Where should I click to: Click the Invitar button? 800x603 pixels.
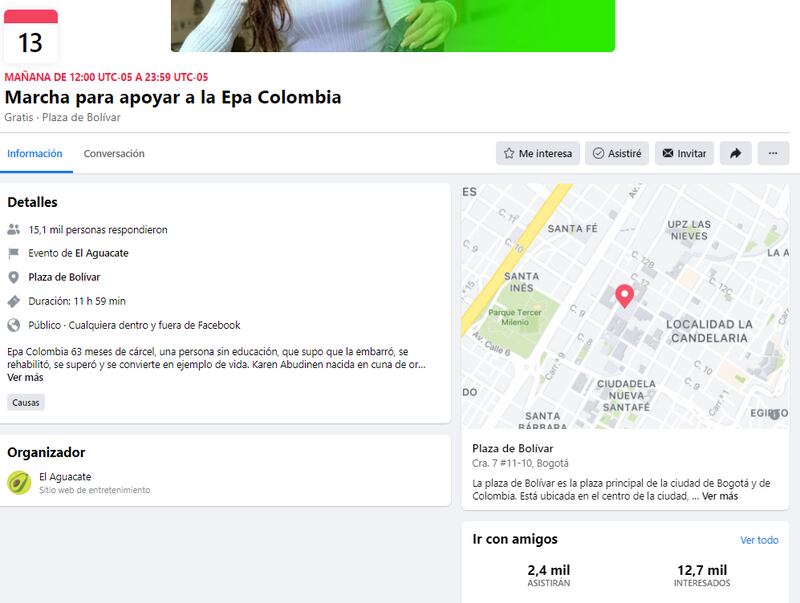pyautogui.click(x=684, y=153)
